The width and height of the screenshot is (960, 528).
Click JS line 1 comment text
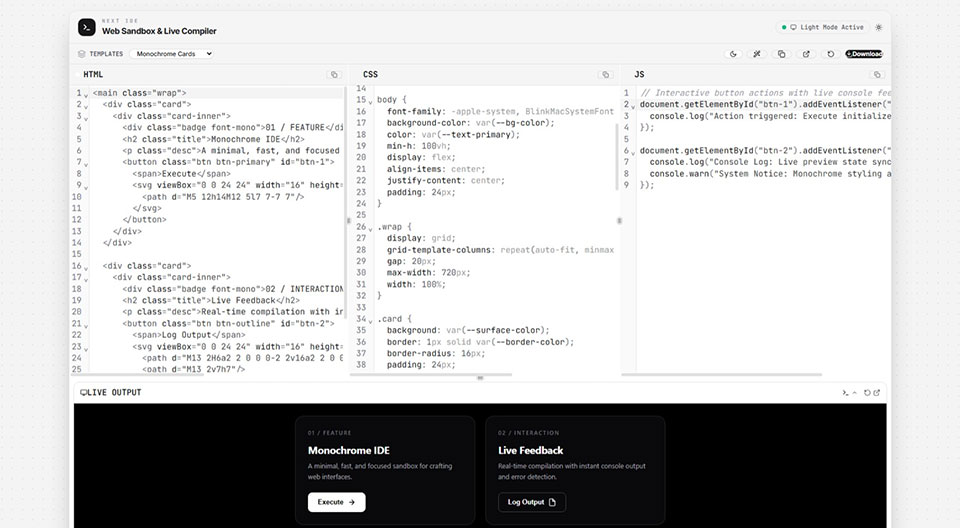[x=765, y=93]
